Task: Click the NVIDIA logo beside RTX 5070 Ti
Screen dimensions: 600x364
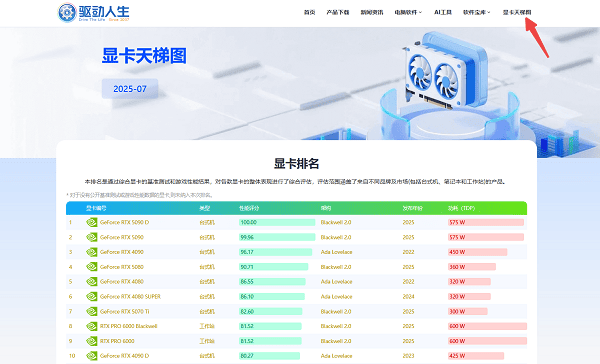Action: point(91,311)
